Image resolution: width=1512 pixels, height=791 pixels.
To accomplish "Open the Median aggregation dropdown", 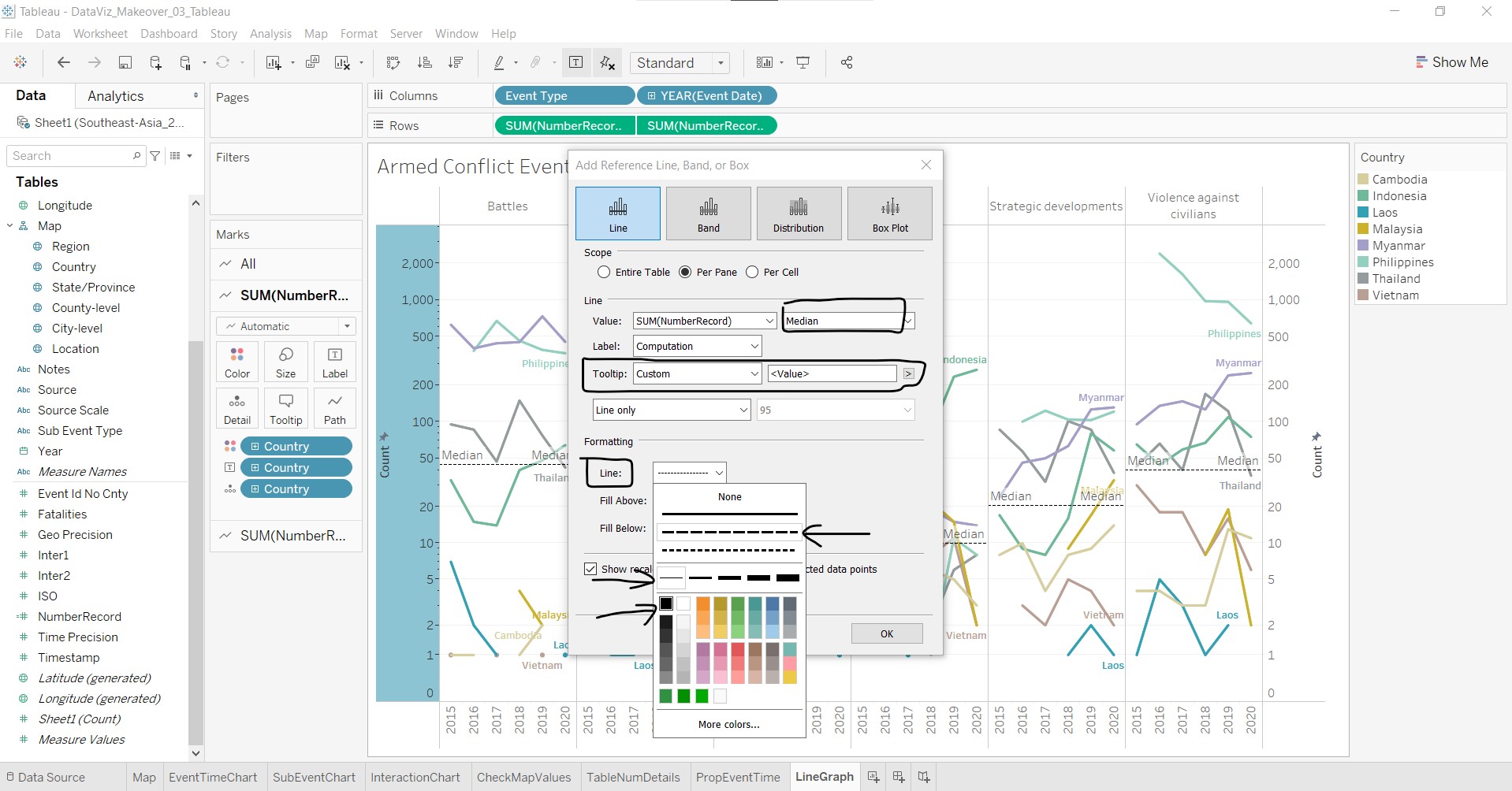I will (x=908, y=321).
